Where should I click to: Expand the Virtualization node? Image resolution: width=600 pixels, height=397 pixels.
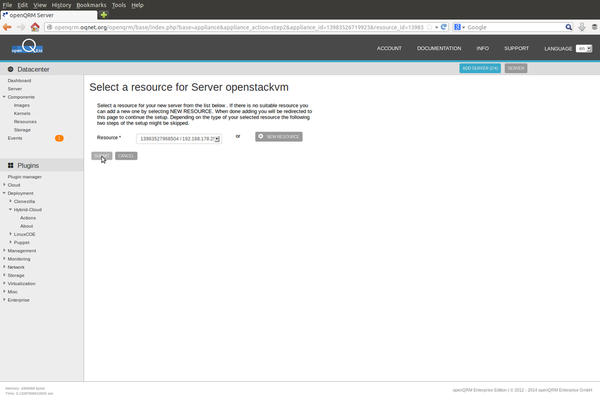coord(4,283)
